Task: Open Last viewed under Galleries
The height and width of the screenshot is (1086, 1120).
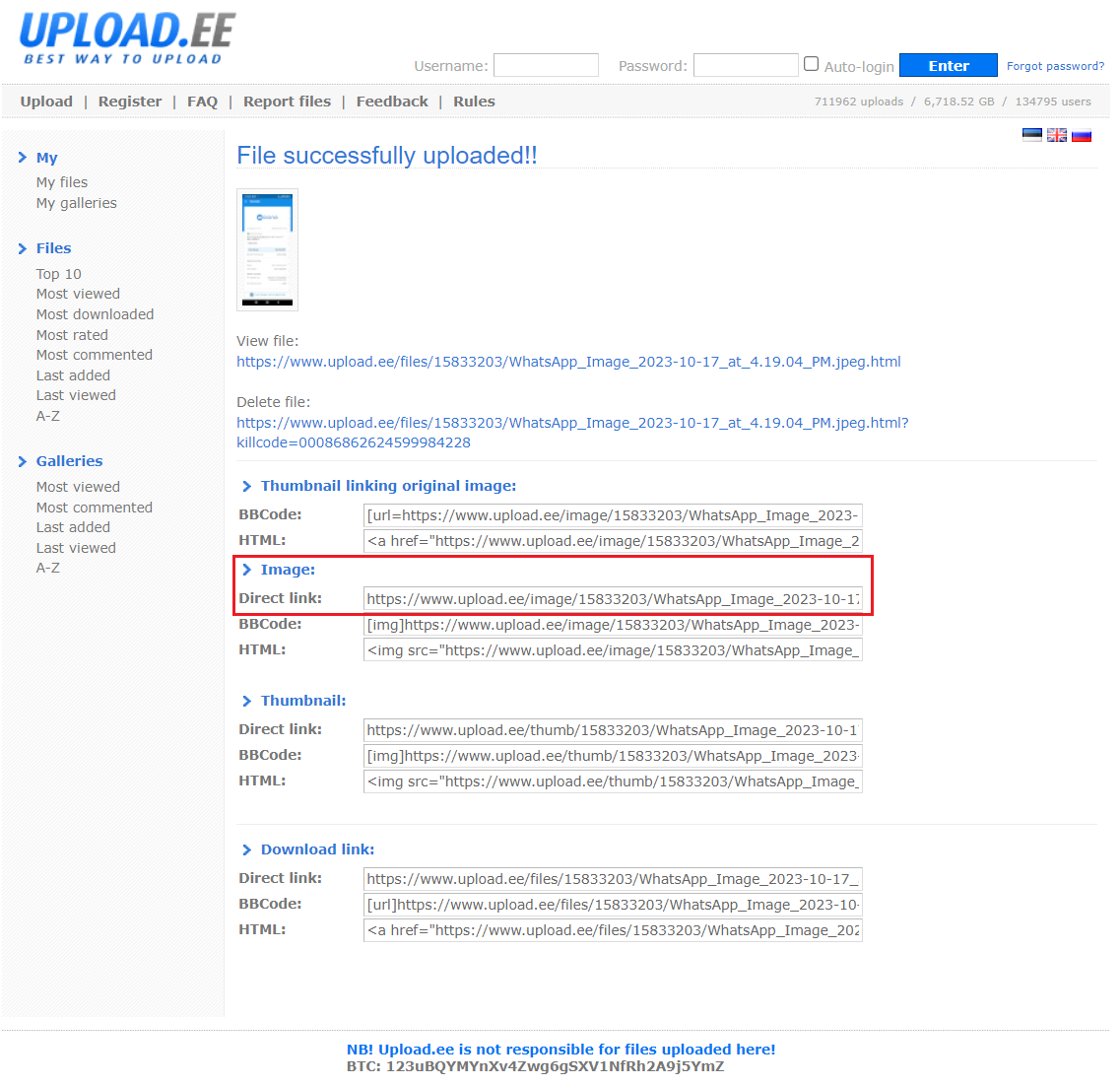Action: [76, 548]
